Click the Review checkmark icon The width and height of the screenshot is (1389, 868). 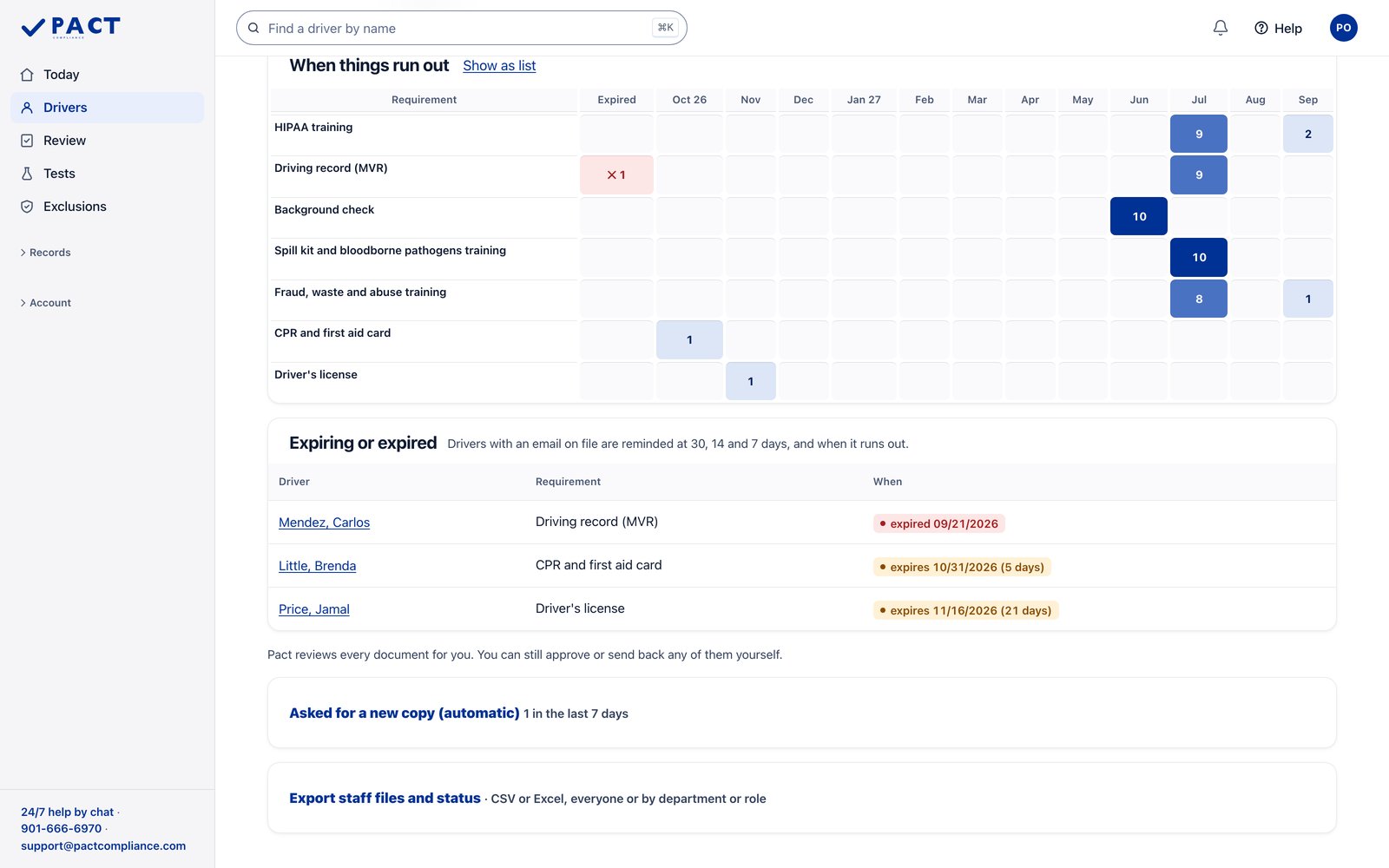pyautogui.click(x=27, y=141)
